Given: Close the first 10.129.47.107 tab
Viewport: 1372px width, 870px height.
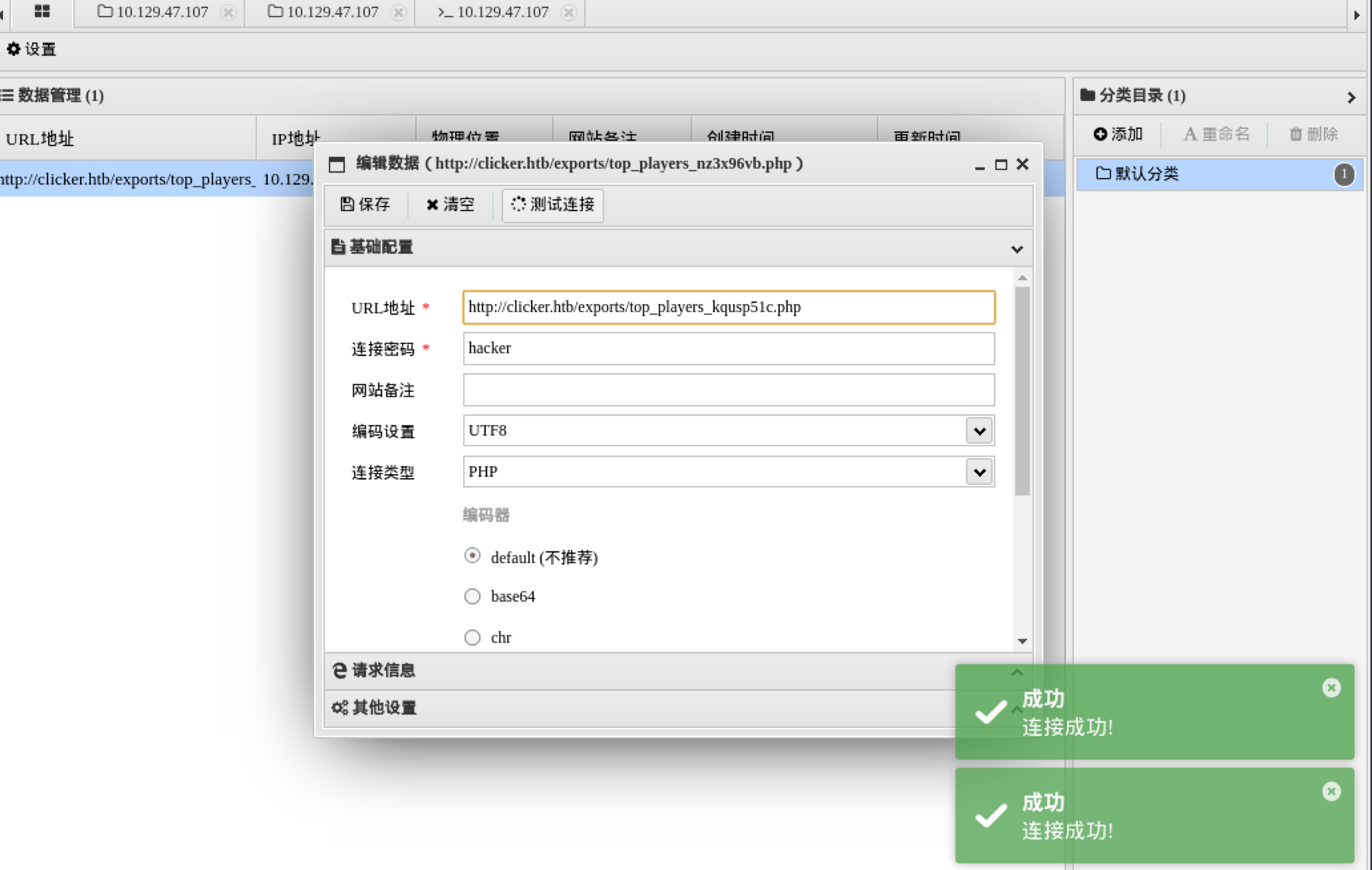Looking at the screenshot, I should pos(228,13).
